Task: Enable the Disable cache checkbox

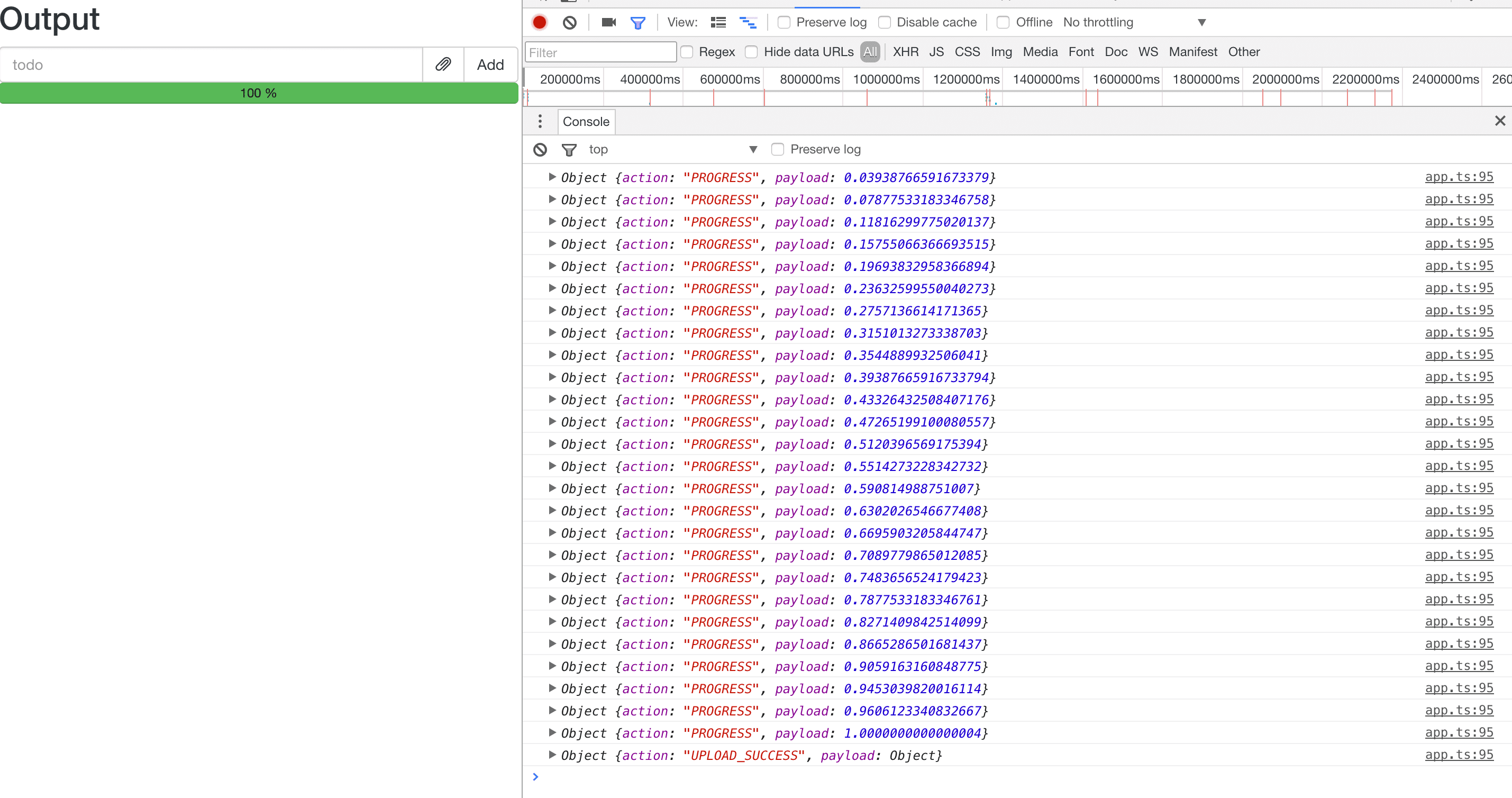Action: (x=884, y=22)
